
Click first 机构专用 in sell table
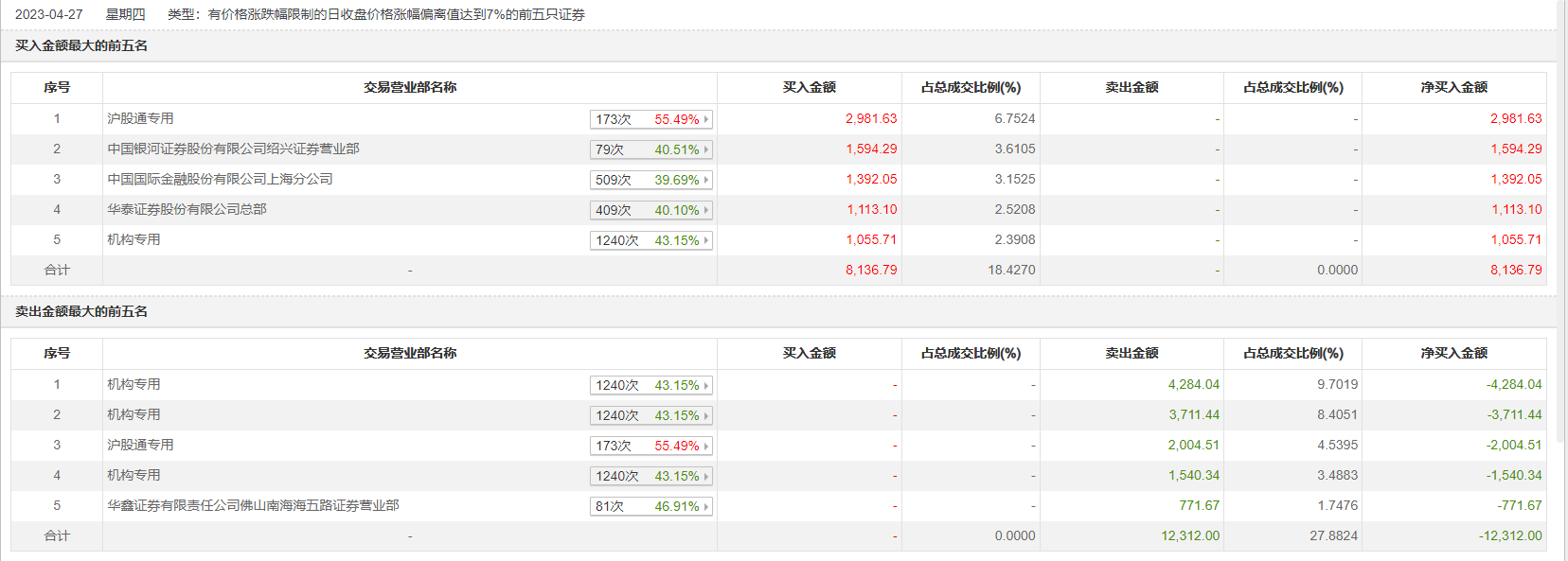[134, 384]
